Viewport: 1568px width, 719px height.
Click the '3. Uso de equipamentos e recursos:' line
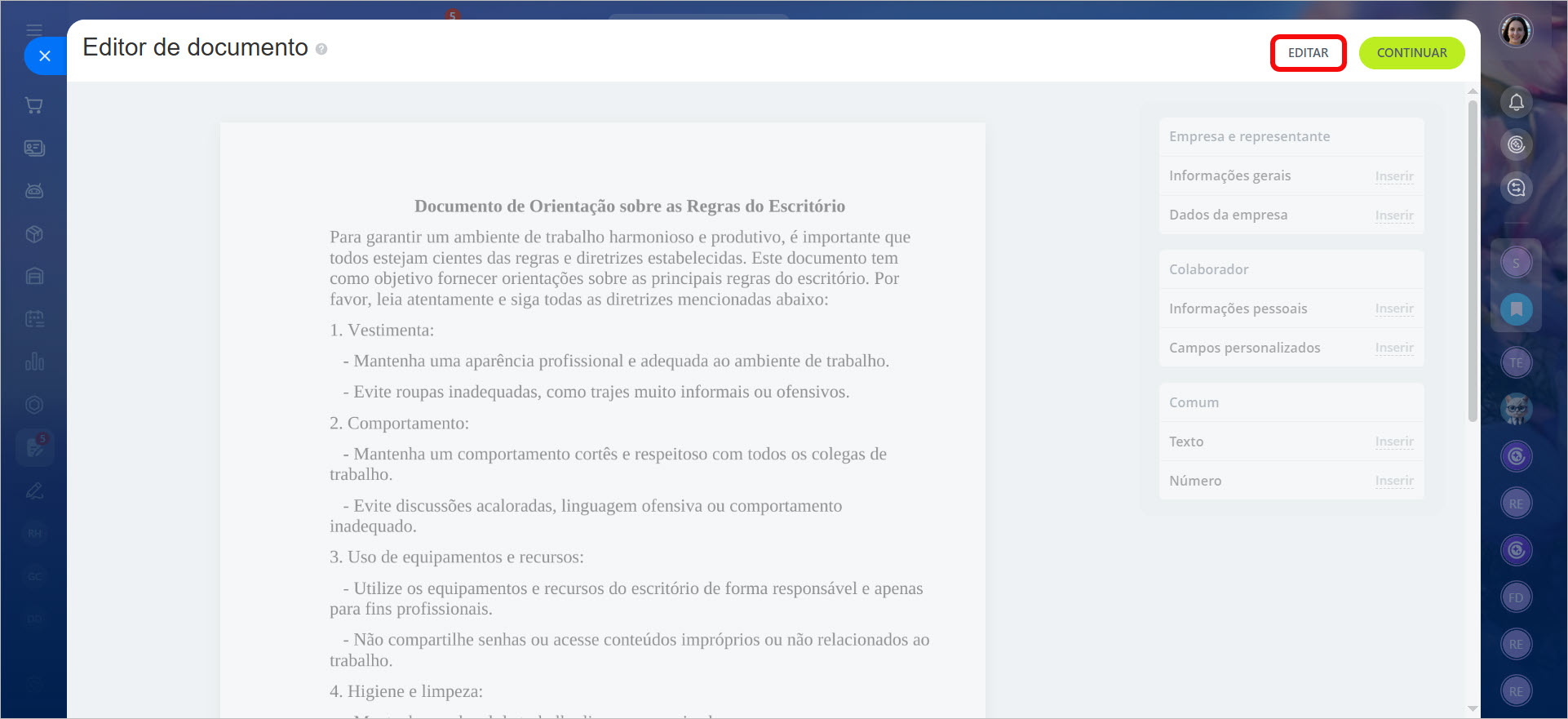coord(457,557)
